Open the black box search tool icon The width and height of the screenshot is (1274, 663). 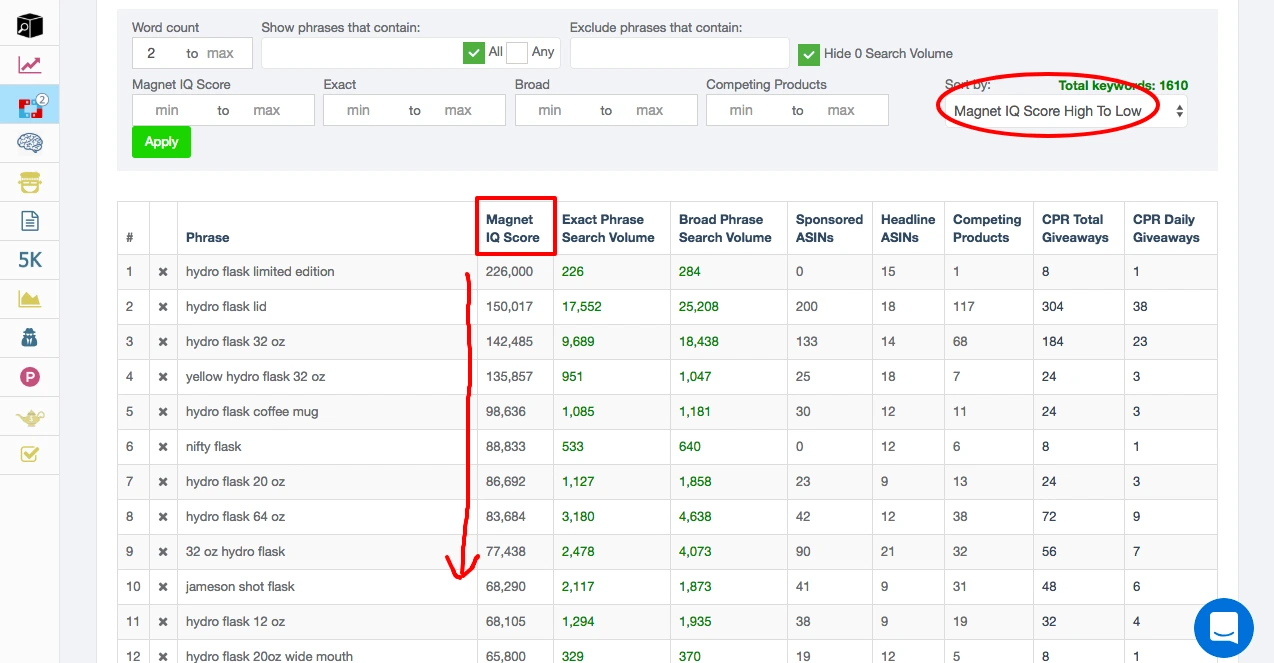(30, 26)
